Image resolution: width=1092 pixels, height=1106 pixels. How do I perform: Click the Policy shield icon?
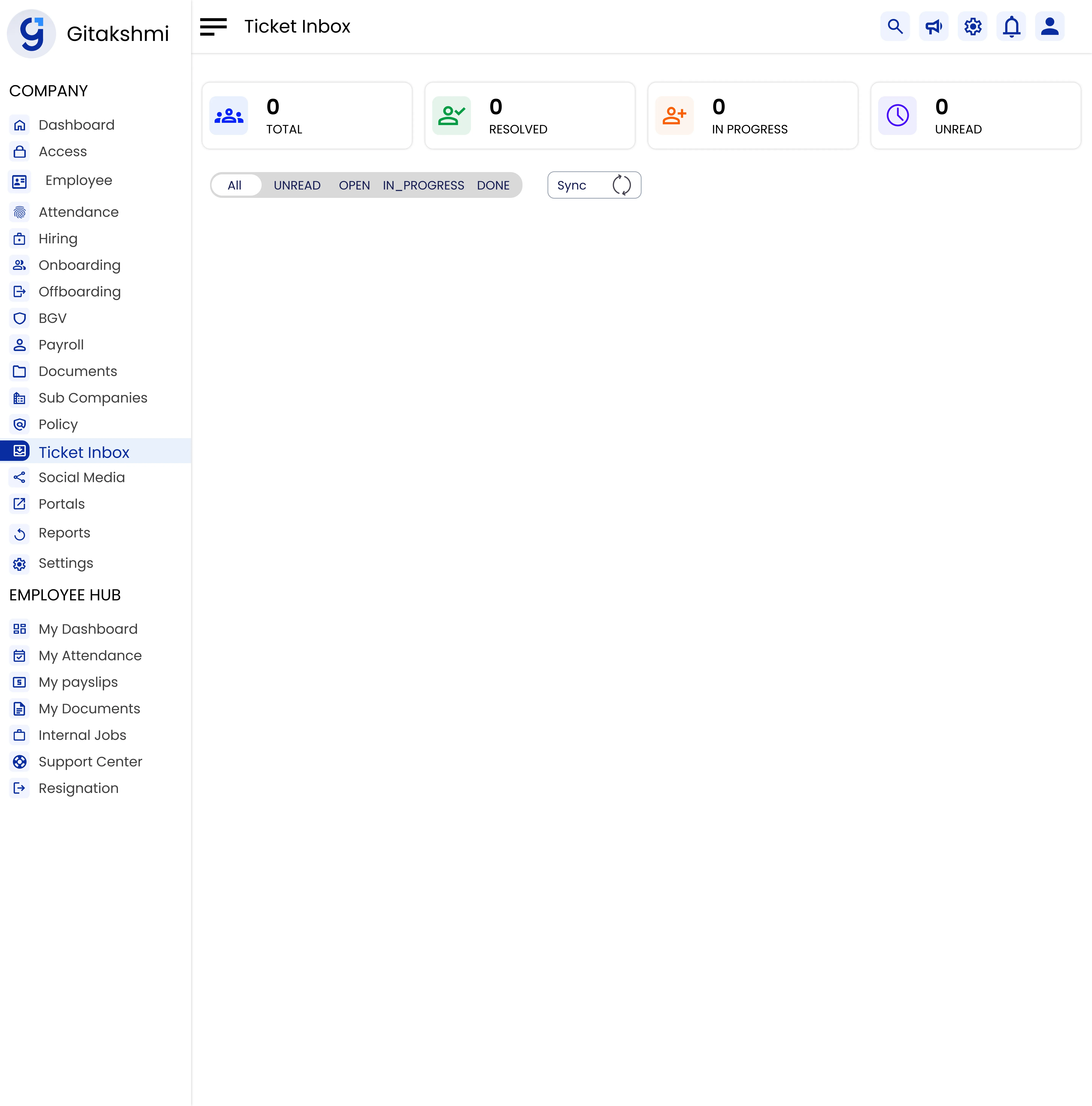tap(20, 424)
